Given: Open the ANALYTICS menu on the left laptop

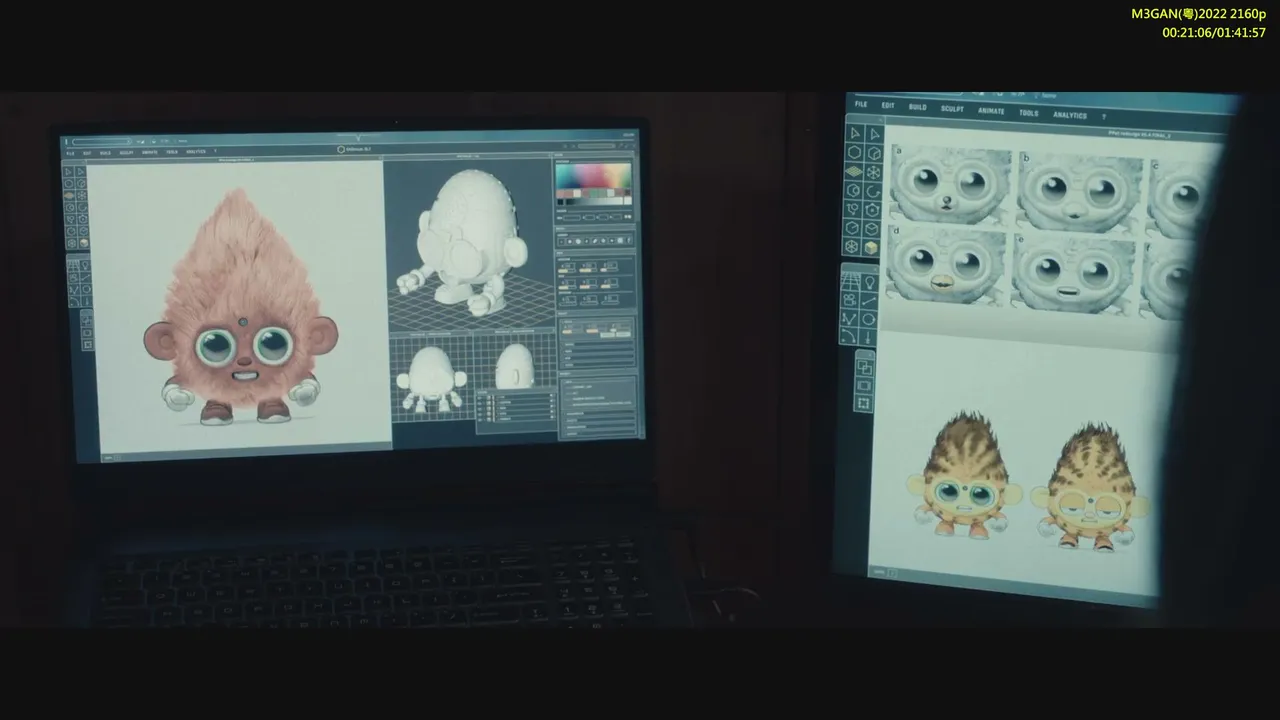Looking at the screenshot, I should (x=196, y=152).
